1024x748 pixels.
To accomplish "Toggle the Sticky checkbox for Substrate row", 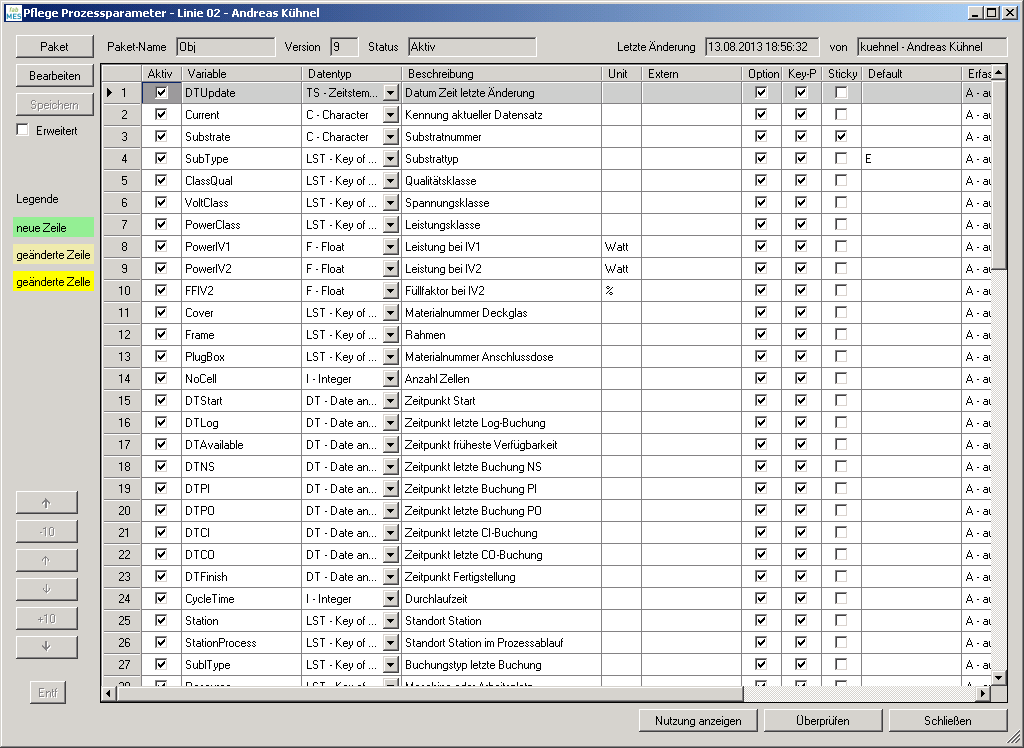I will coord(841,136).
